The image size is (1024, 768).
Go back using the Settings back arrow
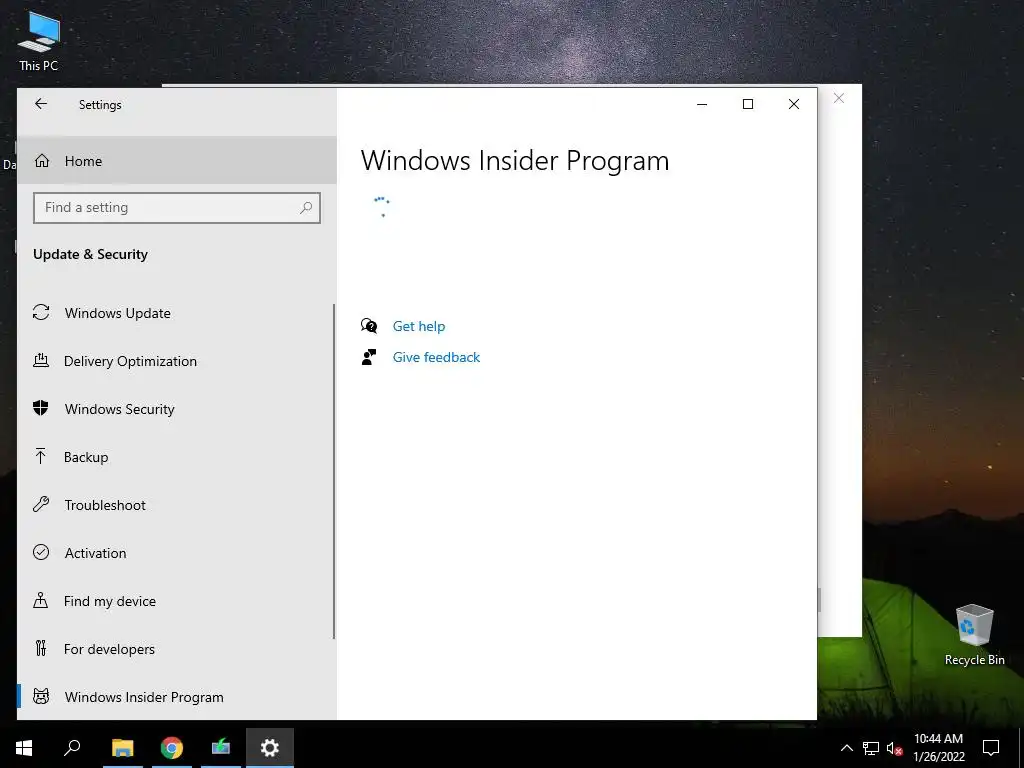coord(40,104)
